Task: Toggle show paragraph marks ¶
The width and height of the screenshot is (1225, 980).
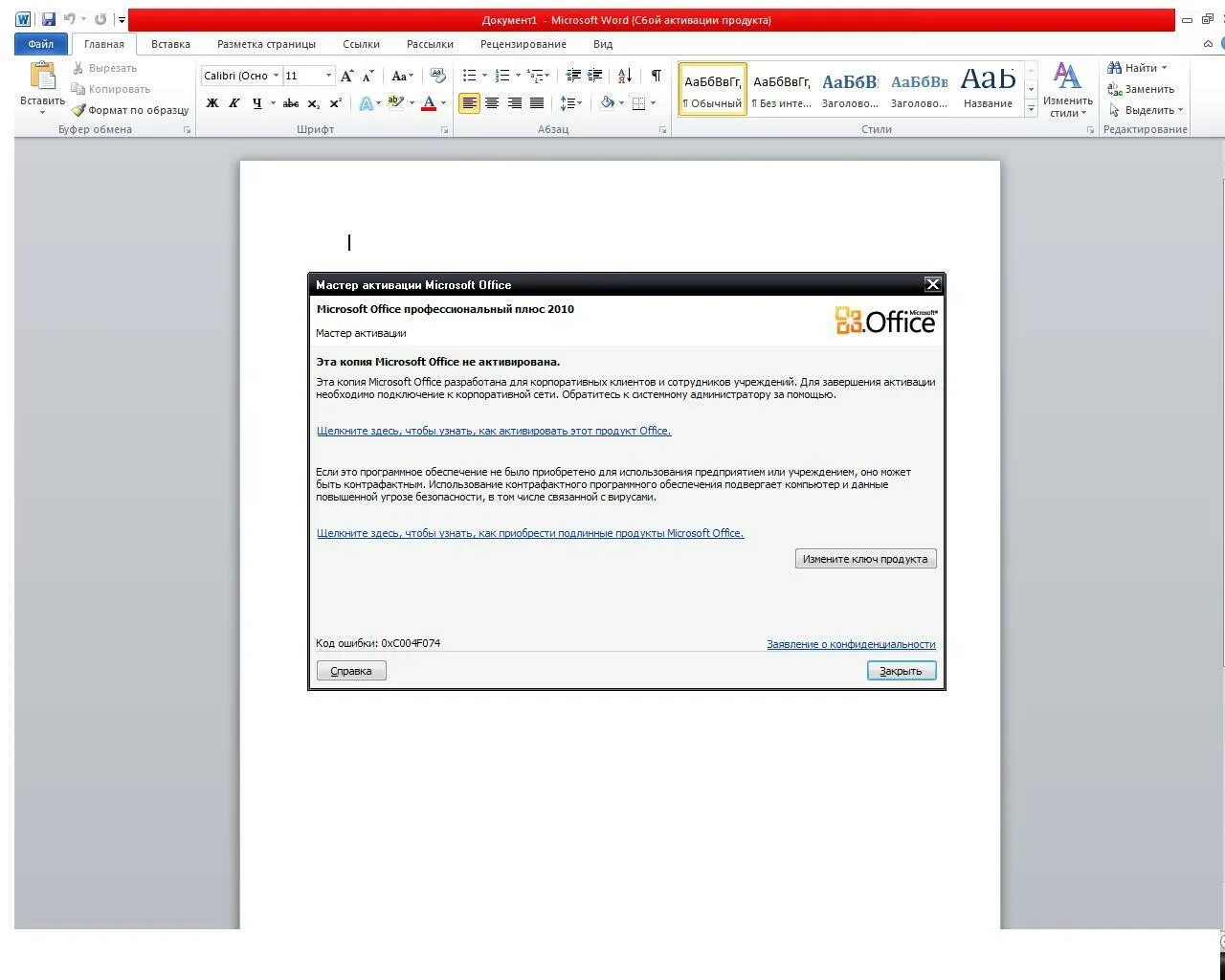Action: tap(657, 76)
